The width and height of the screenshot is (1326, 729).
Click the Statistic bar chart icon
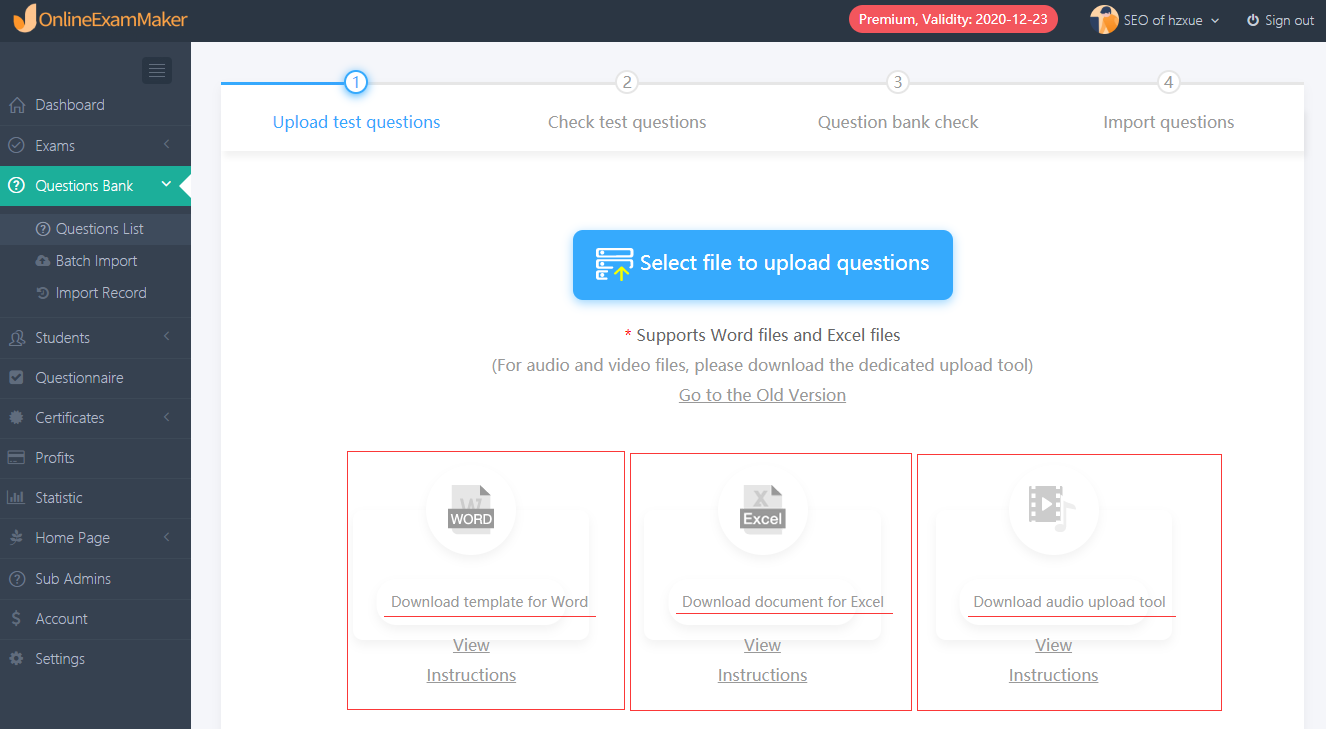(16, 498)
